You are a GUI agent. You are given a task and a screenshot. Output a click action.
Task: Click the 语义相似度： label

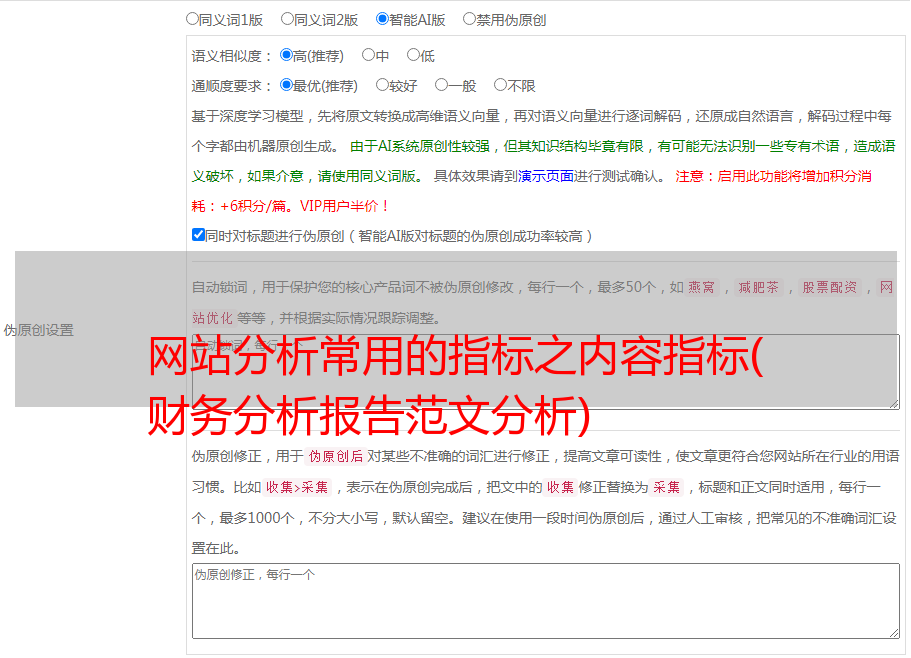click(232, 56)
